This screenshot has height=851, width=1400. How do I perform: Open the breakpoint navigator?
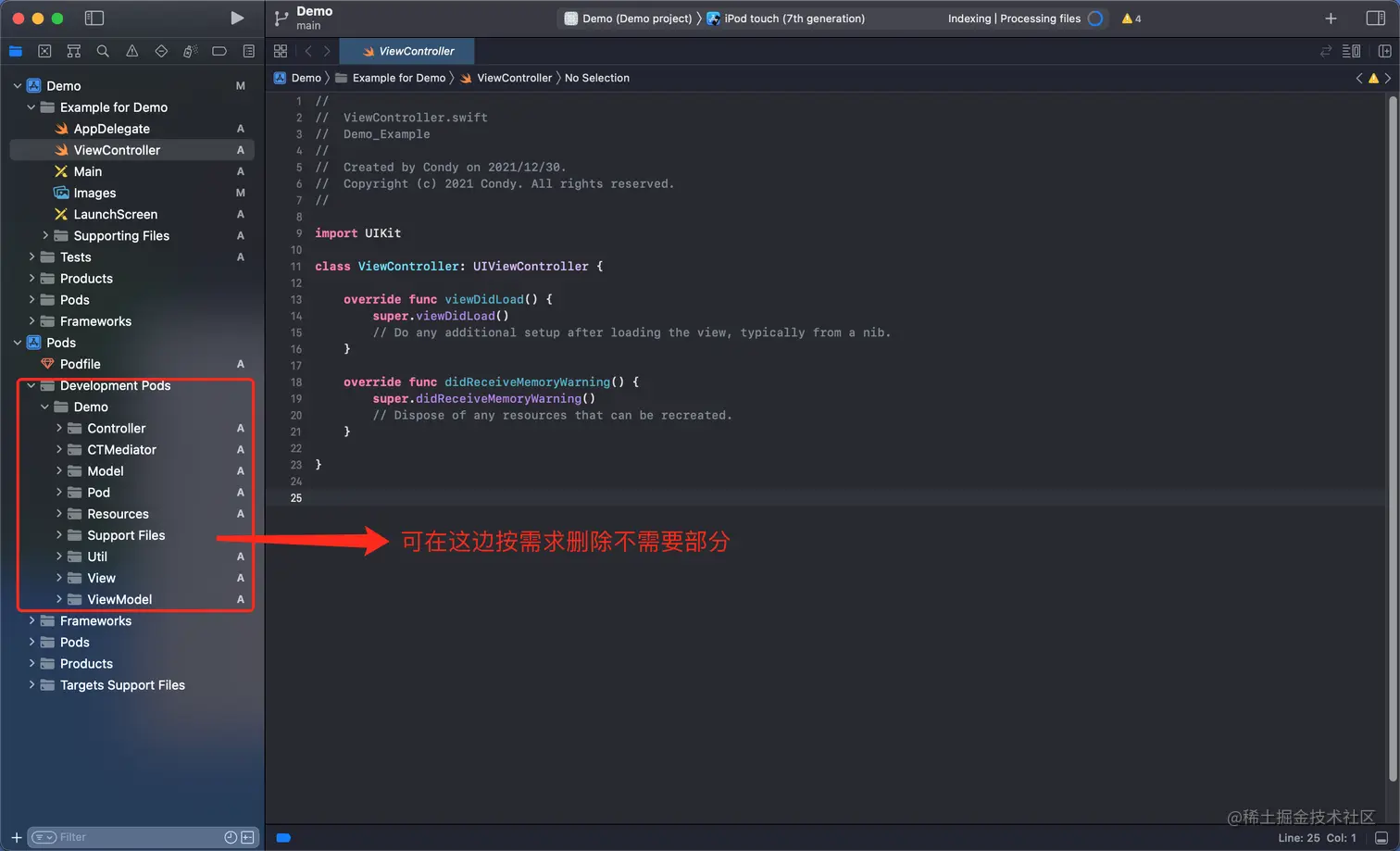pos(219,51)
